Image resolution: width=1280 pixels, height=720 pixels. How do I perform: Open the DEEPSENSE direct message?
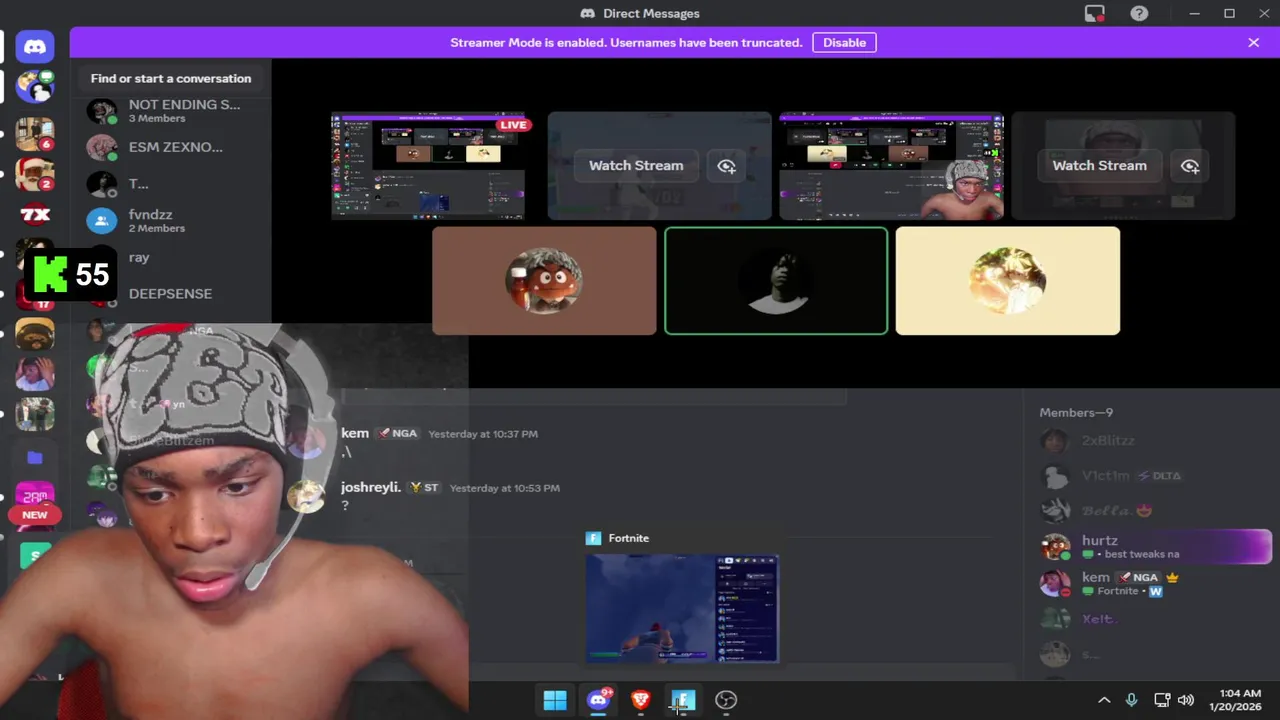pos(172,294)
